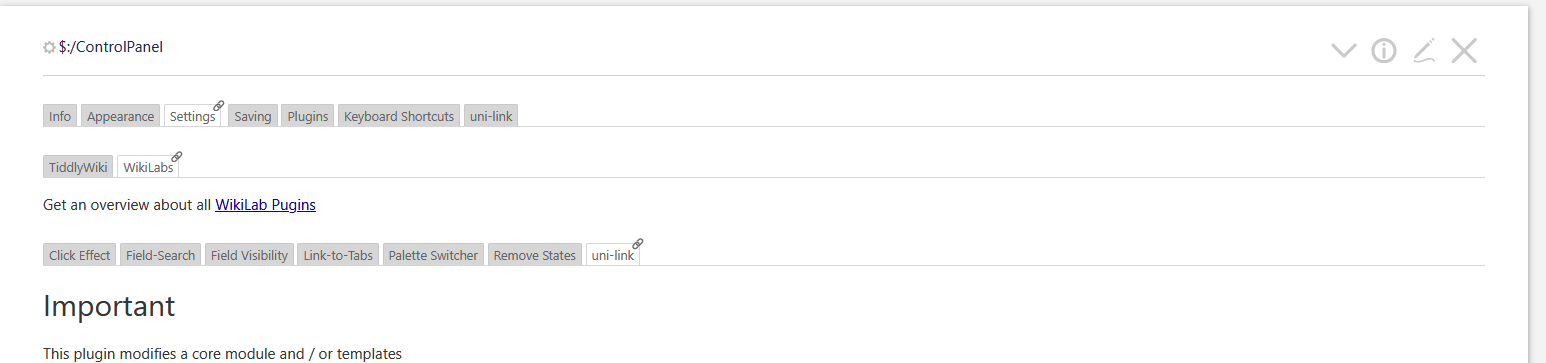Select the Saving tab
1546x363 pixels.
pyautogui.click(x=253, y=116)
